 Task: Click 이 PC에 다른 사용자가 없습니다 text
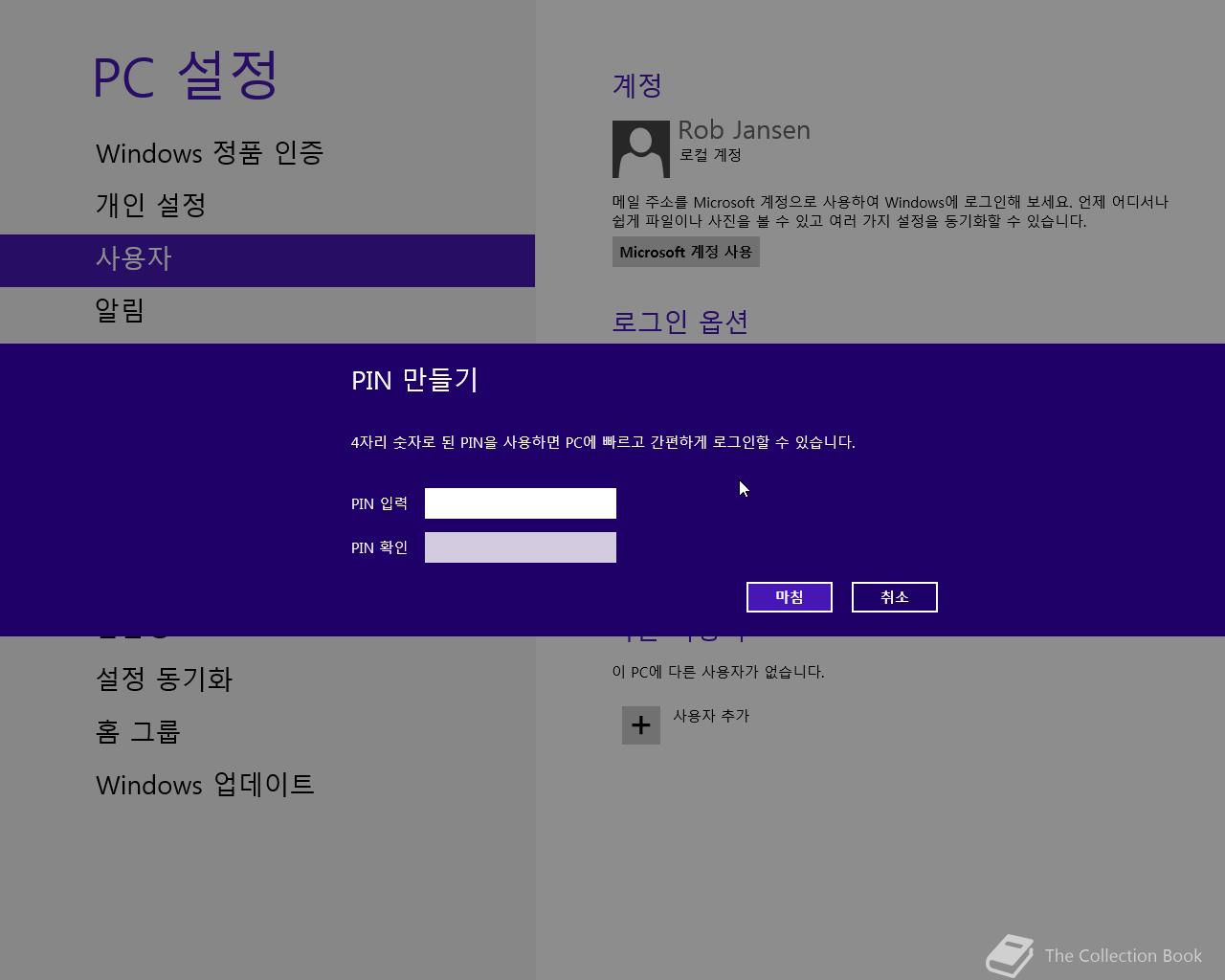pyautogui.click(x=718, y=672)
